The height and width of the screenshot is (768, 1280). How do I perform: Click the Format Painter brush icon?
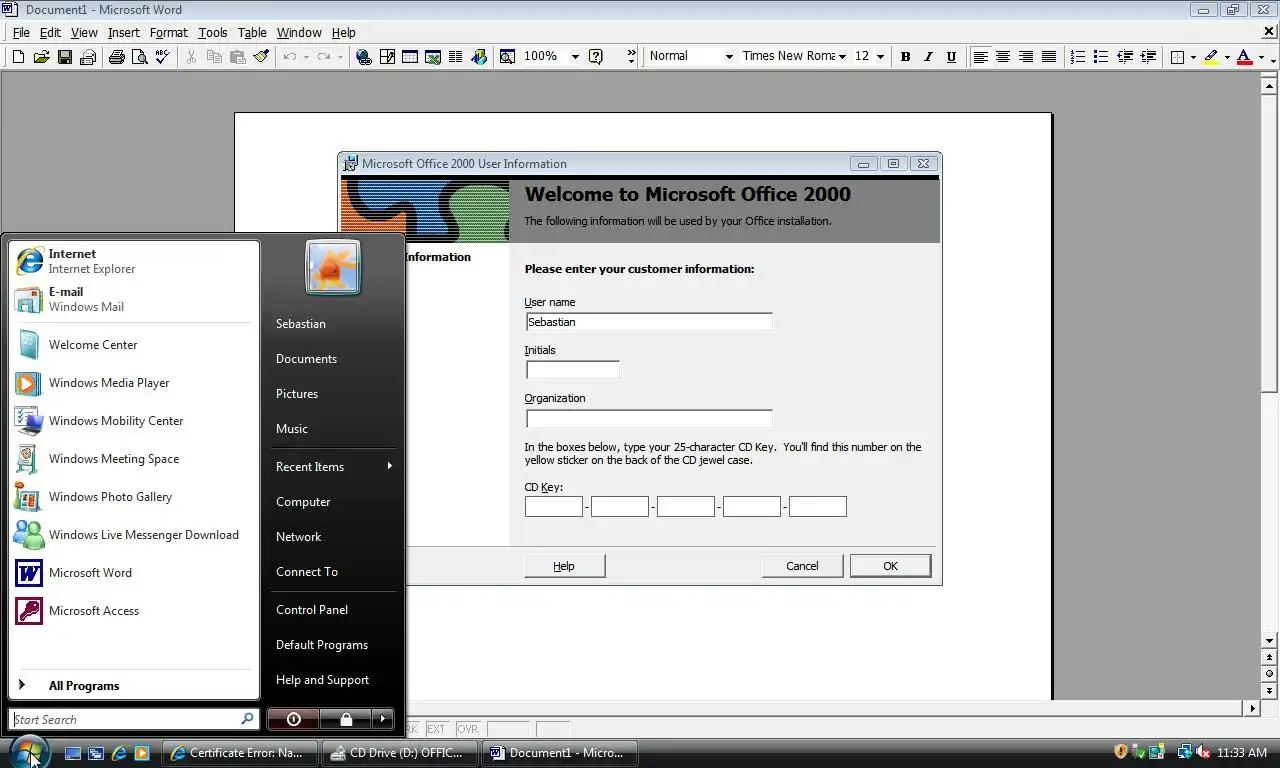click(261, 57)
